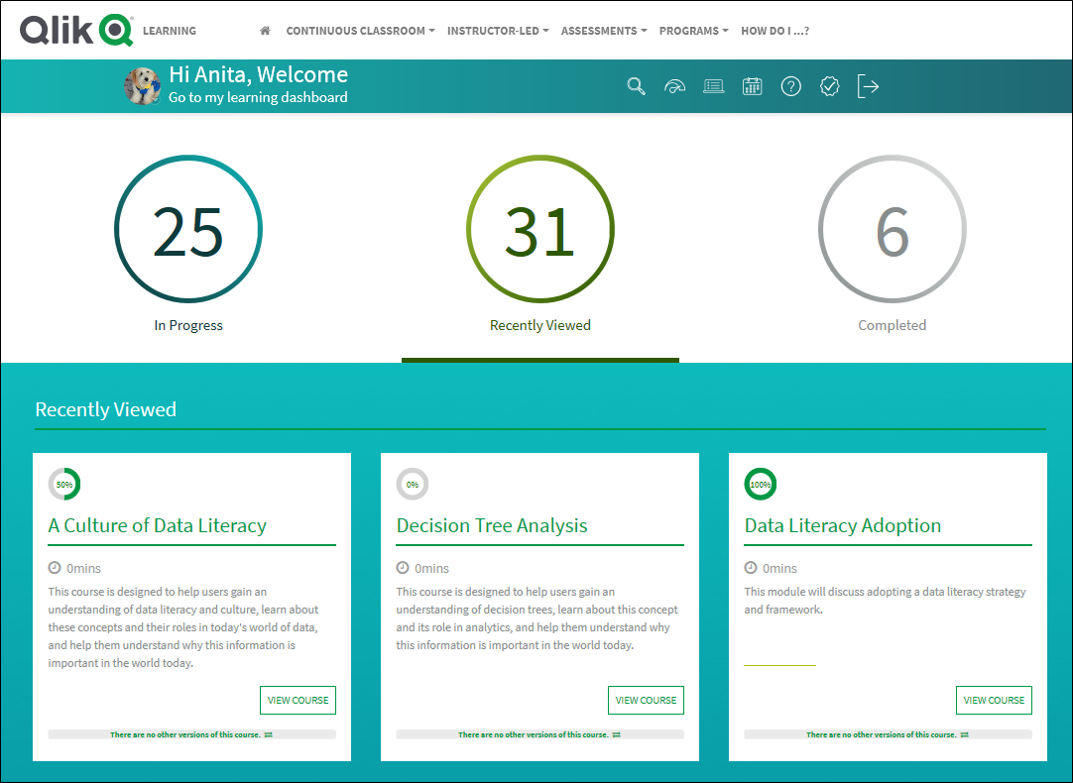
Task: Expand the Instructor-Led dropdown menu
Action: click(497, 31)
